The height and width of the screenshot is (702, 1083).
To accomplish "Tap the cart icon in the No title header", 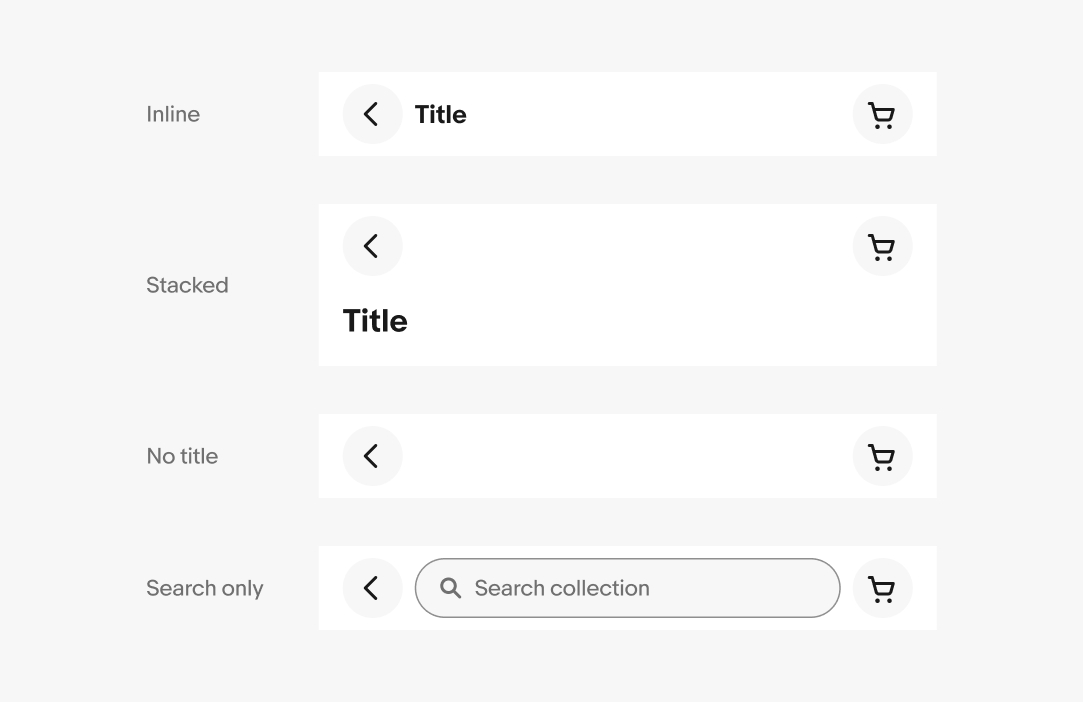I will [x=882, y=457].
